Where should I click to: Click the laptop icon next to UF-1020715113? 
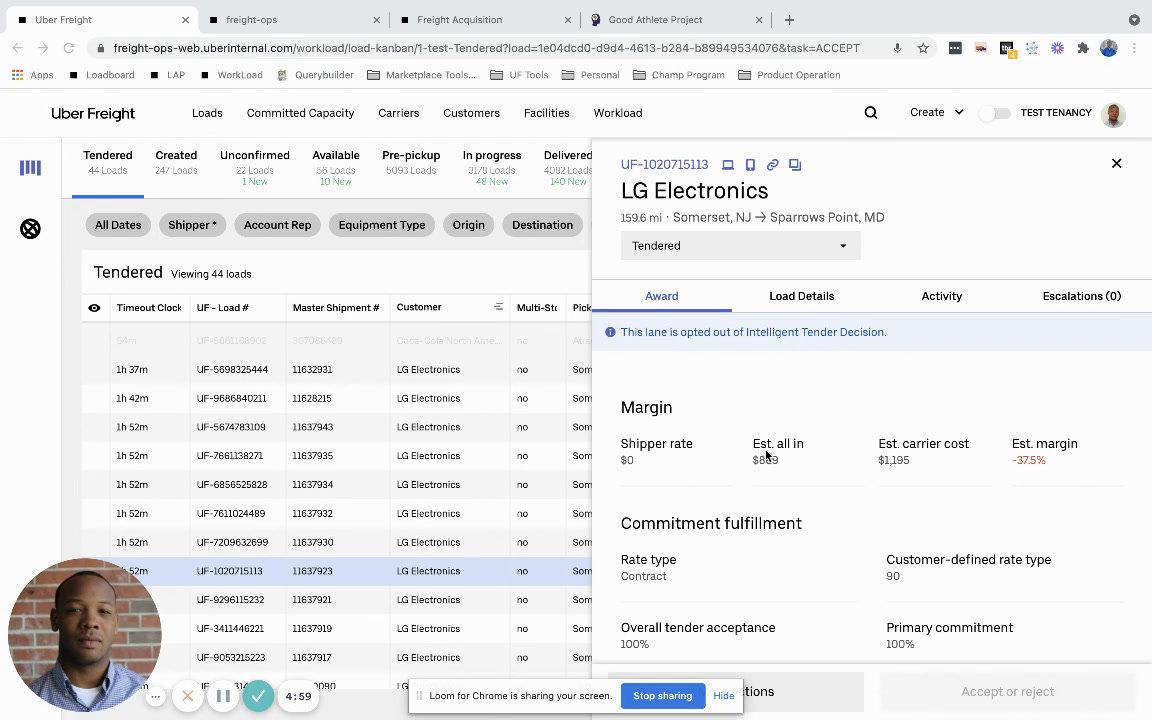click(x=727, y=165)
